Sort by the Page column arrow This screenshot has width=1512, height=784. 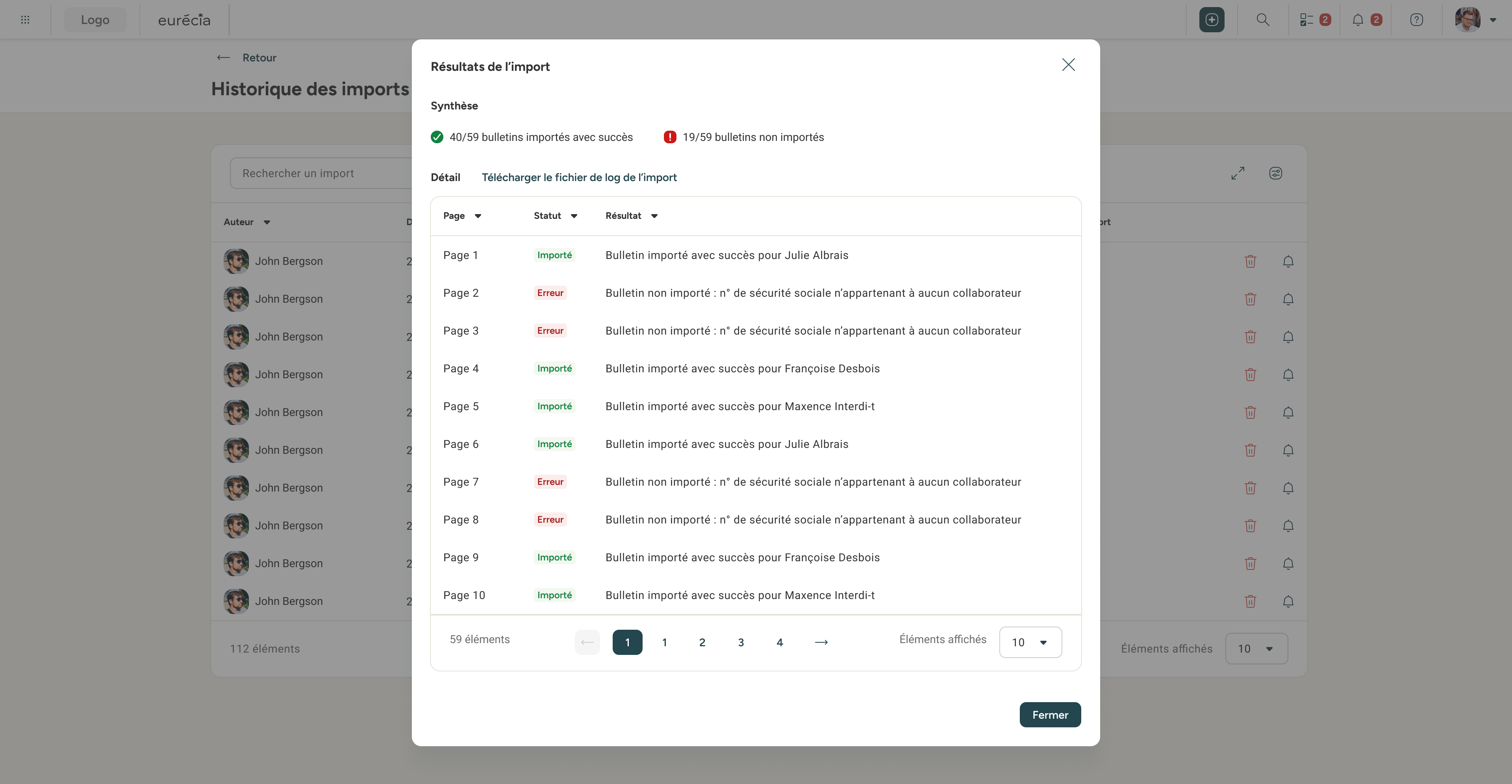478,216
